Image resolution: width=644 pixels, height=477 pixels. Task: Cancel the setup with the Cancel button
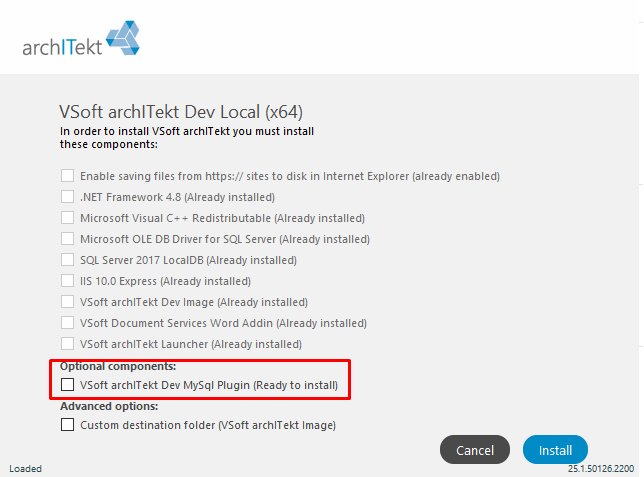(x=475, y=450)
